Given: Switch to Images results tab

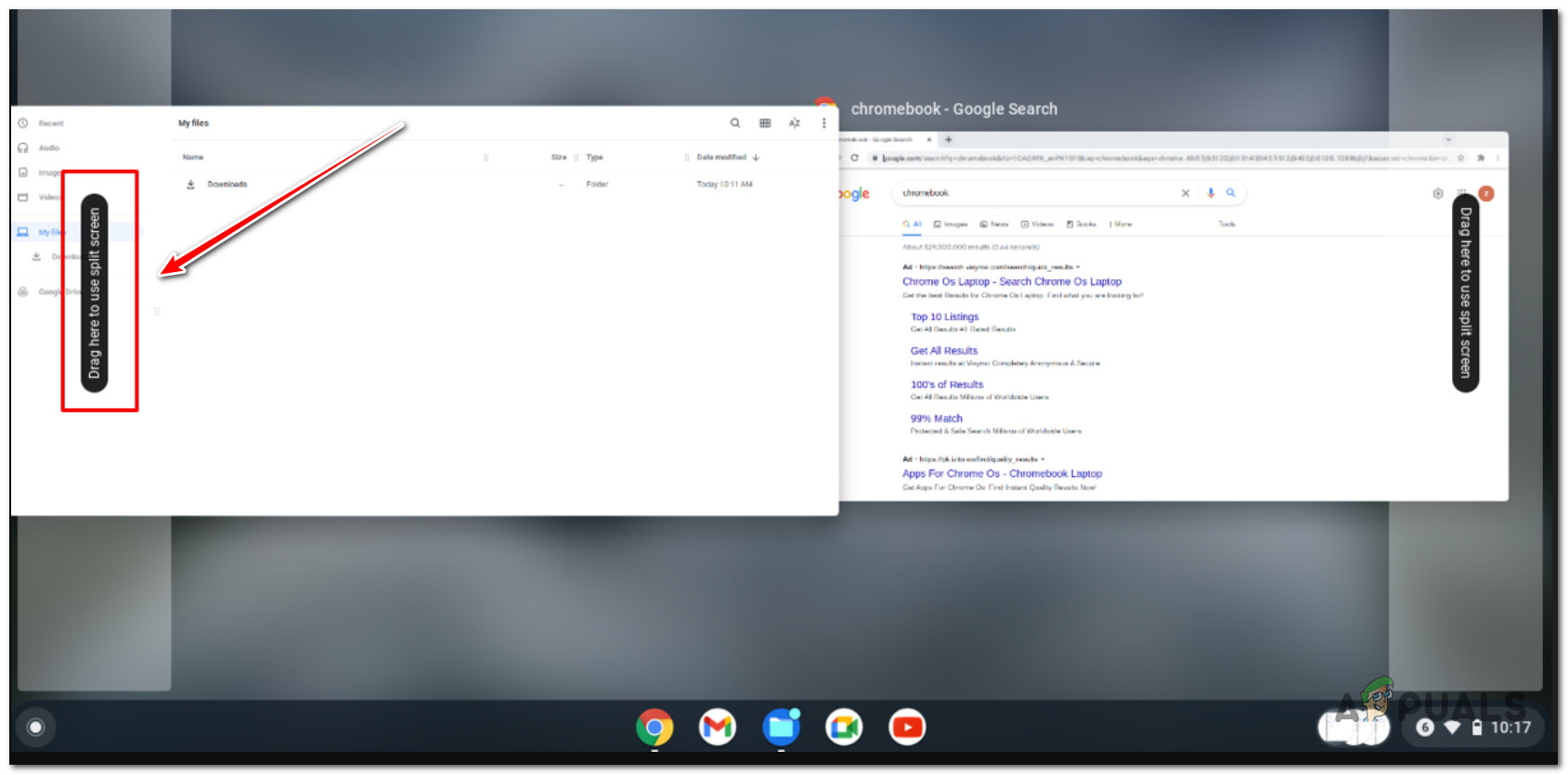Looking at the screenshot, I should 951,225.
